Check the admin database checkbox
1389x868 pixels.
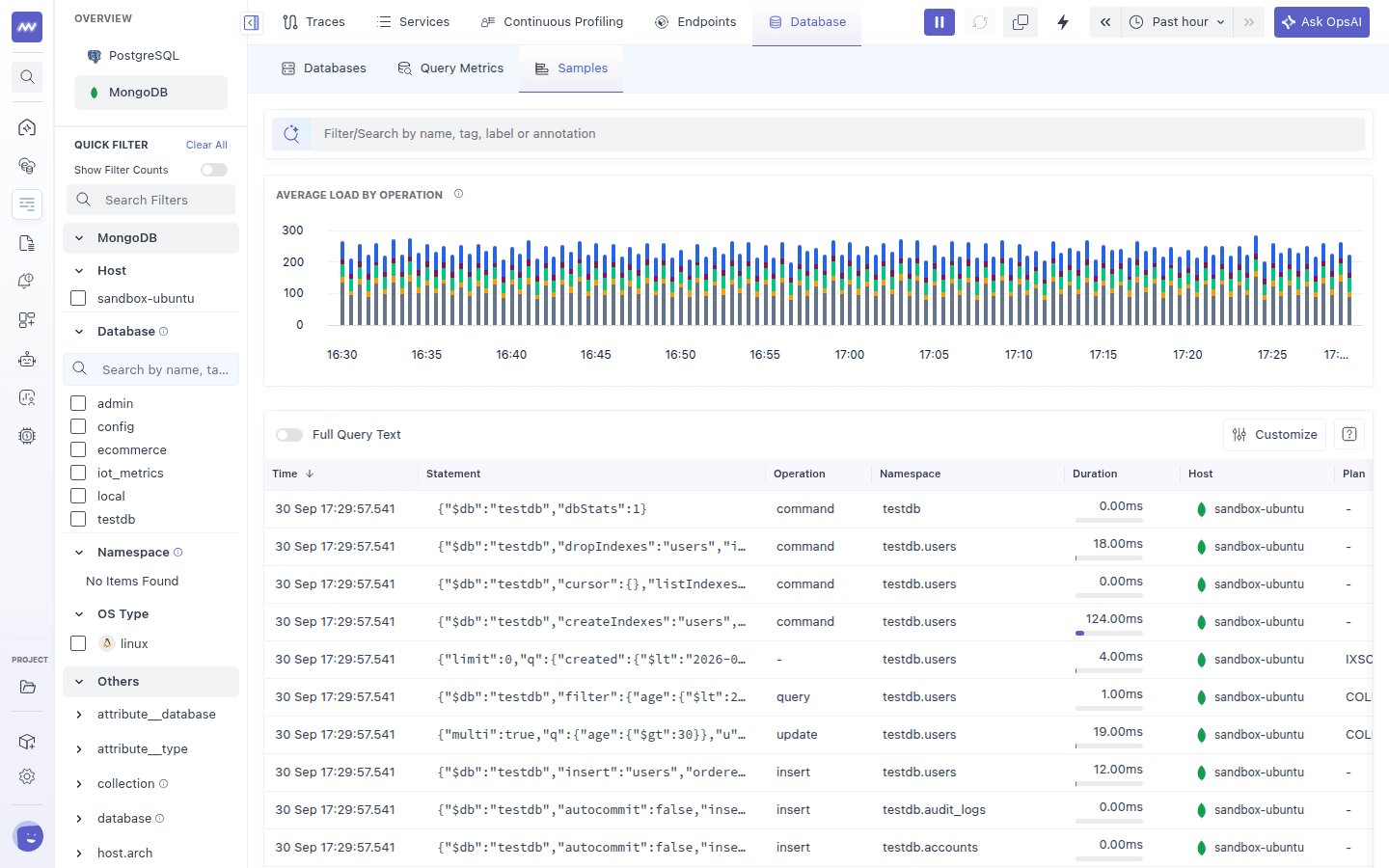coord(78,403)
